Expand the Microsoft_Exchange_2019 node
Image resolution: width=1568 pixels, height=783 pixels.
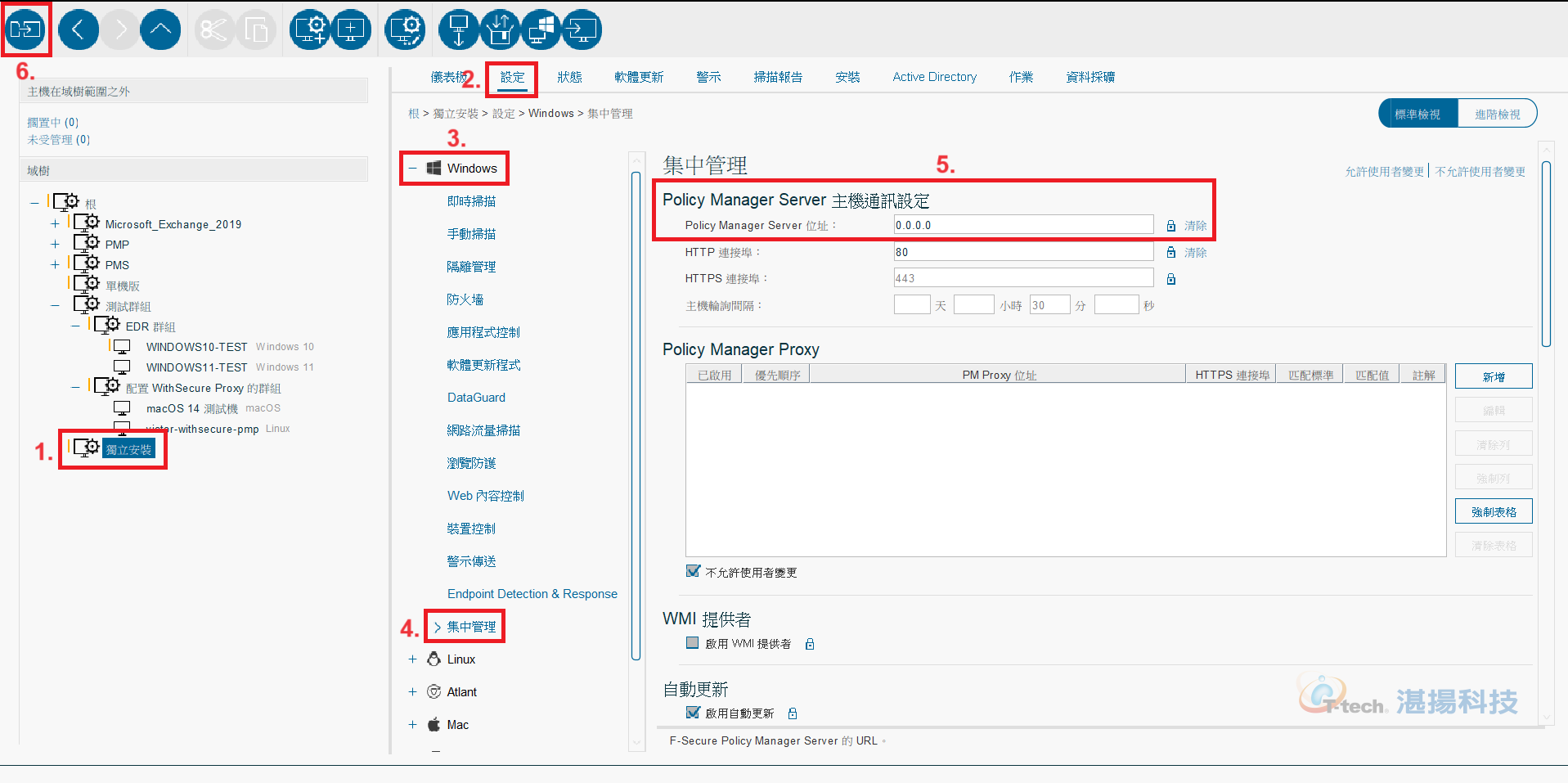[55, 223]
